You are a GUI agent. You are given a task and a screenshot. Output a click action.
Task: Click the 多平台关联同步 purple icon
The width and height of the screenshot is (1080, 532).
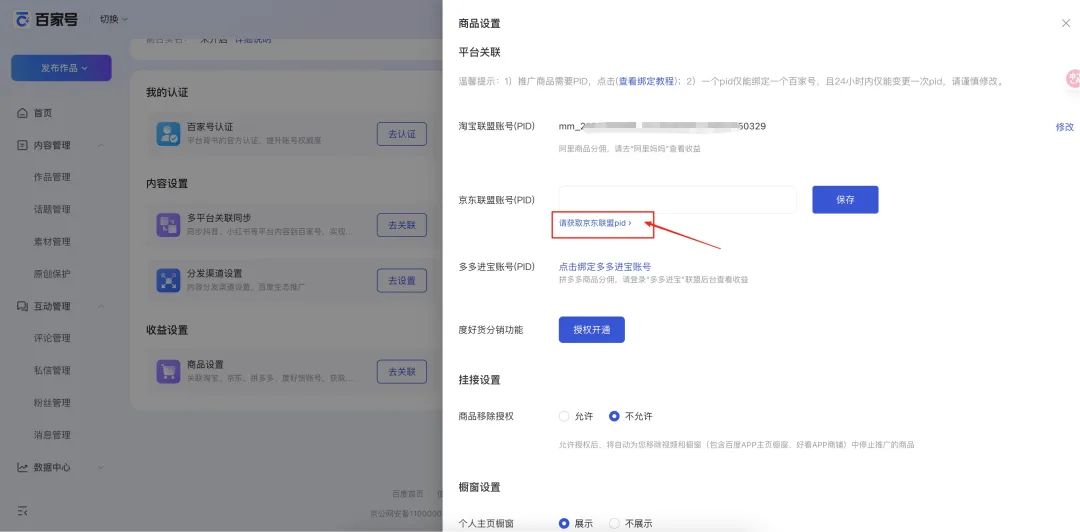coord(168,225)
